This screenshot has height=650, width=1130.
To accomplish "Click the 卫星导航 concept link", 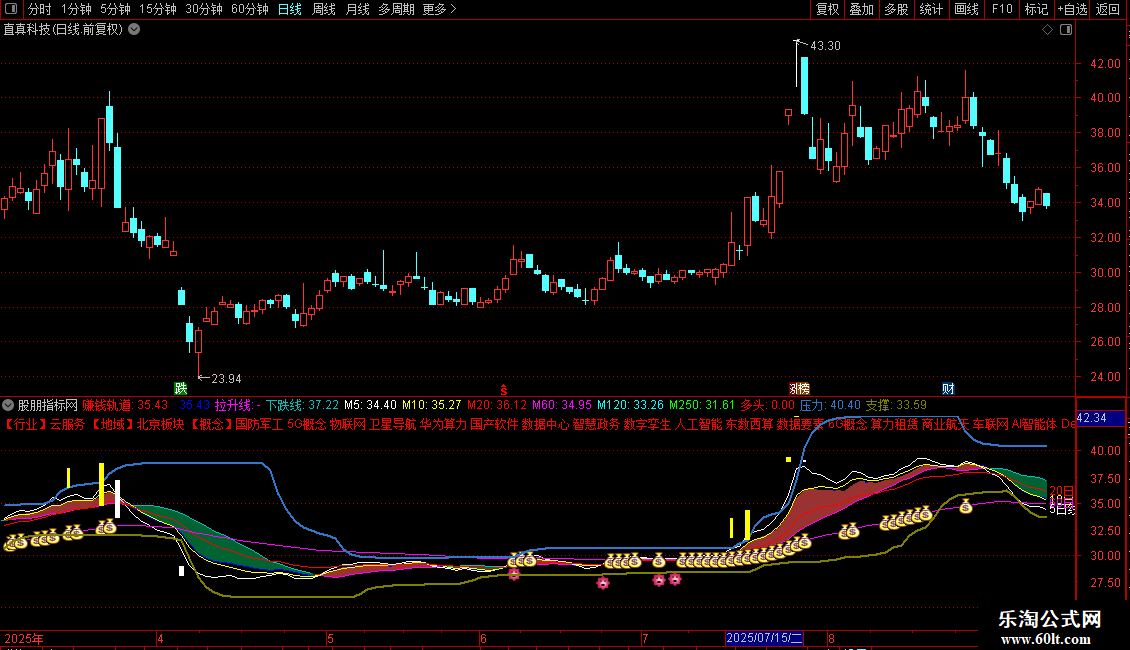I will tap(393, 424).
